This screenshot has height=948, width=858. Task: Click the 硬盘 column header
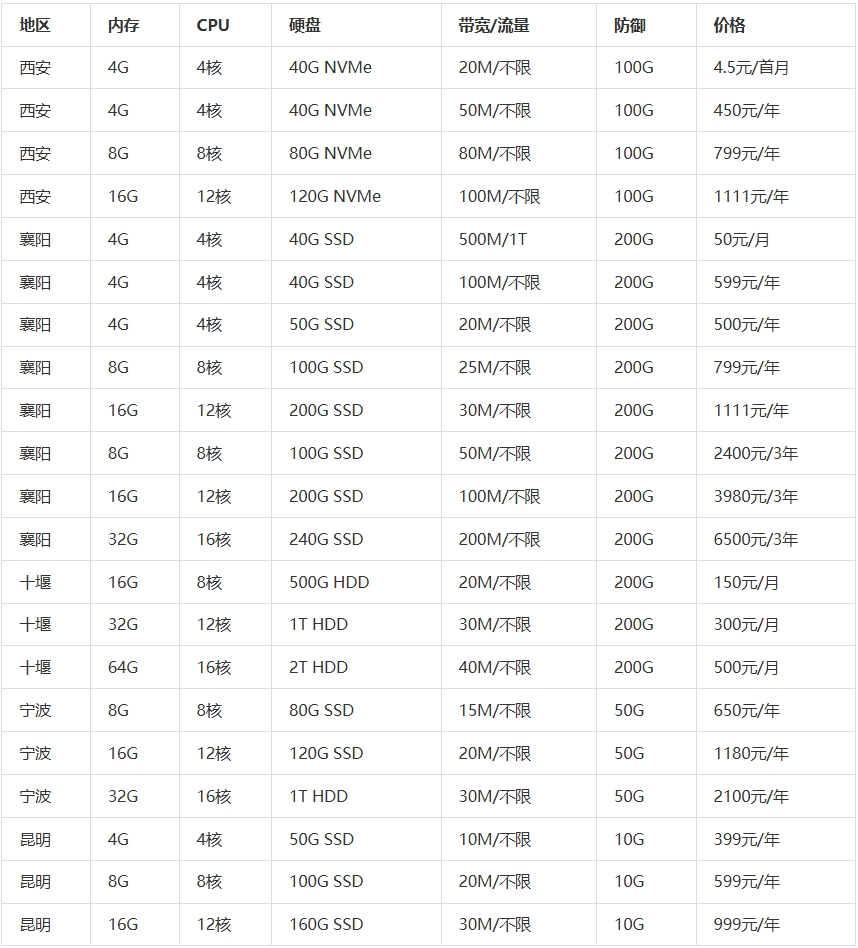click(x=305, y=25)
